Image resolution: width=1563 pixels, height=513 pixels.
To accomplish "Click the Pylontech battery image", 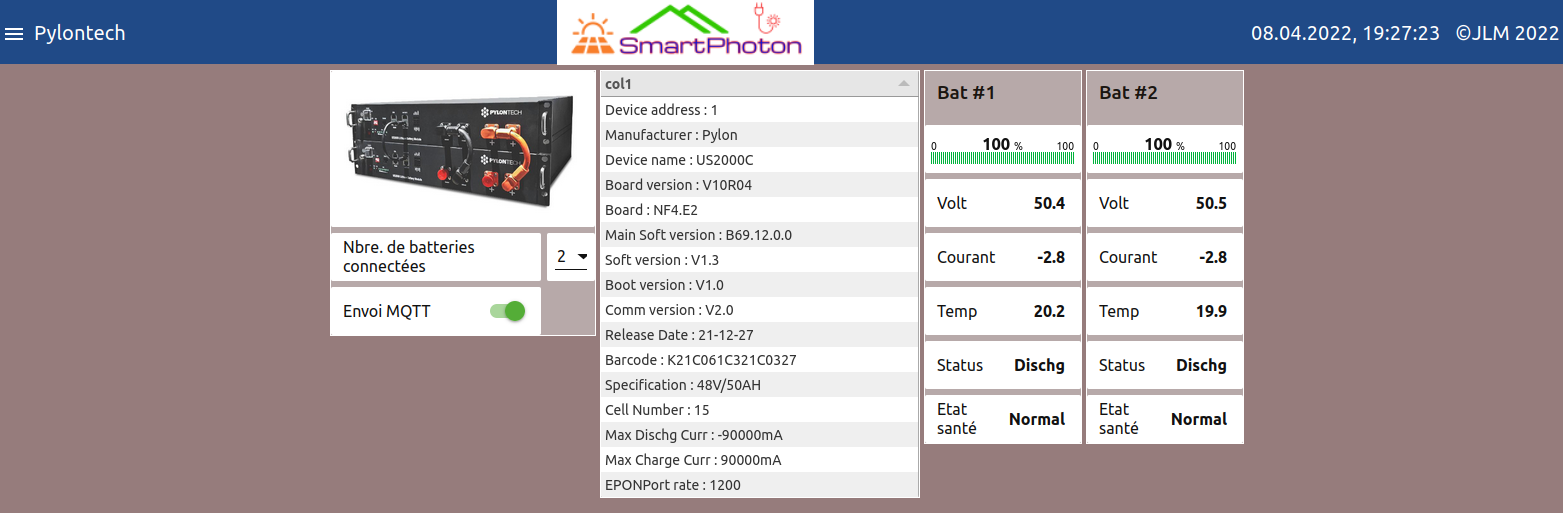I will click(462, 148).
